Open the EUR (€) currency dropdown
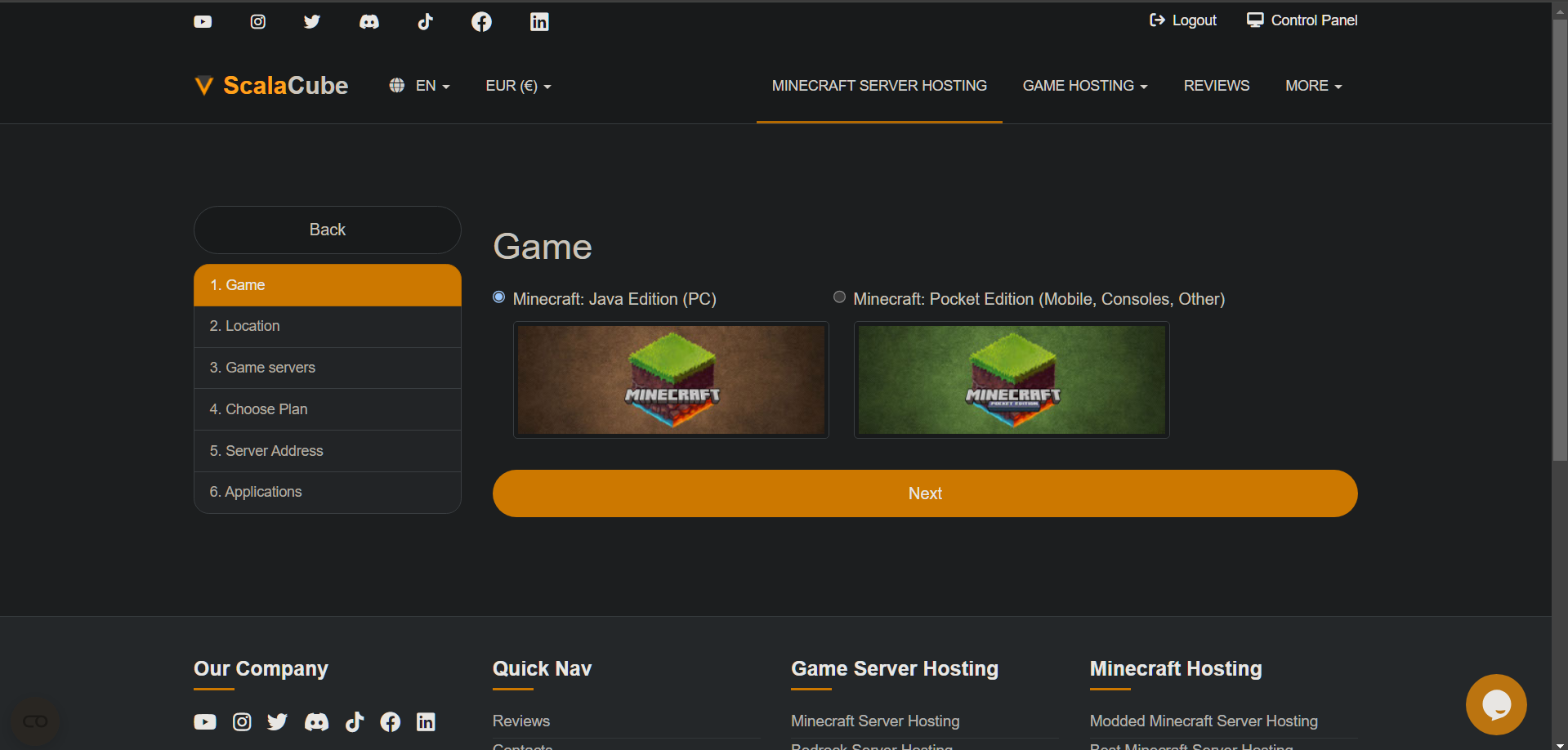This screenshot has height=750, width=1568. [x=519, y=86]
